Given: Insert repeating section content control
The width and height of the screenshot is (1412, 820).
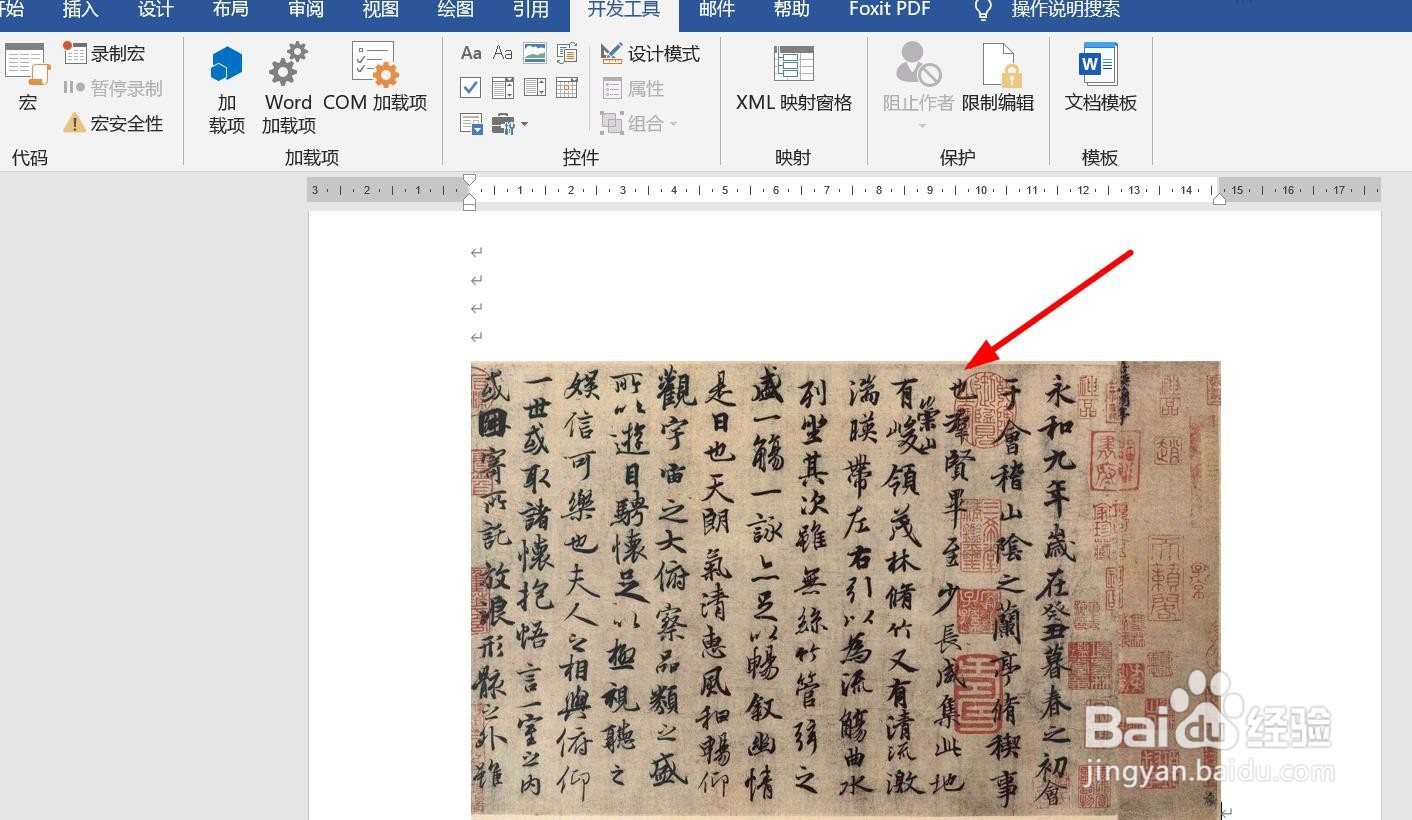Looking at the screenshot, I should pos(471,124).
